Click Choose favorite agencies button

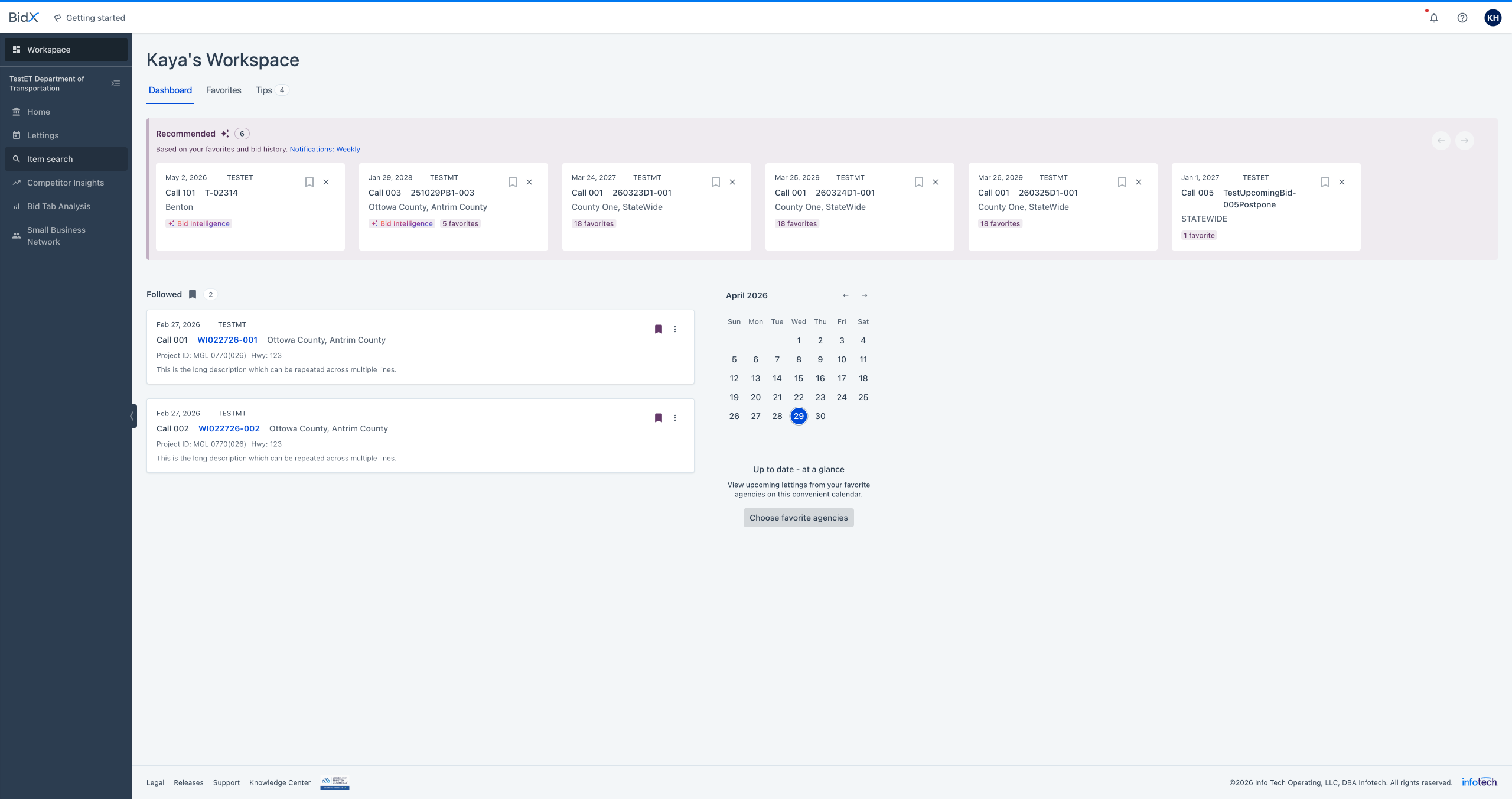[799, 518]
